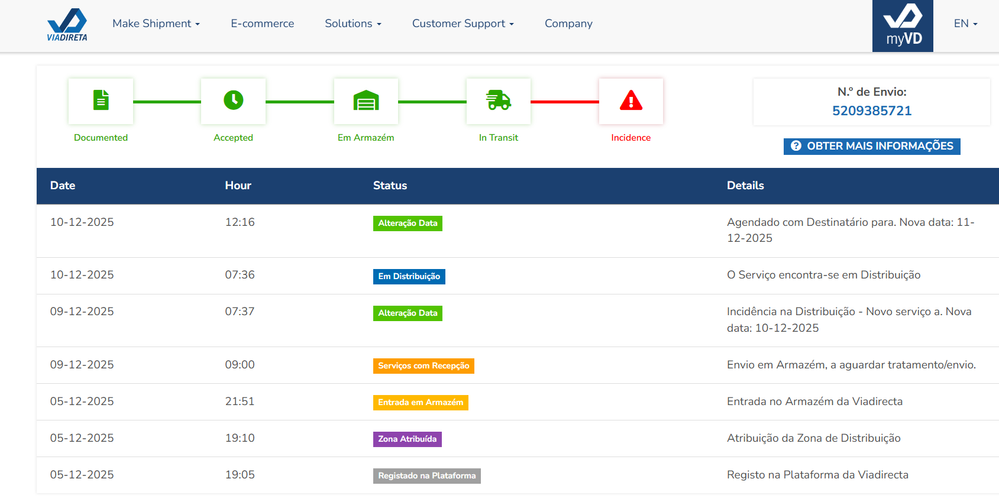This screenshot has width=999, height=502.
Task: Click the blue Em Distribuição status badge
Action: (409, 276)
